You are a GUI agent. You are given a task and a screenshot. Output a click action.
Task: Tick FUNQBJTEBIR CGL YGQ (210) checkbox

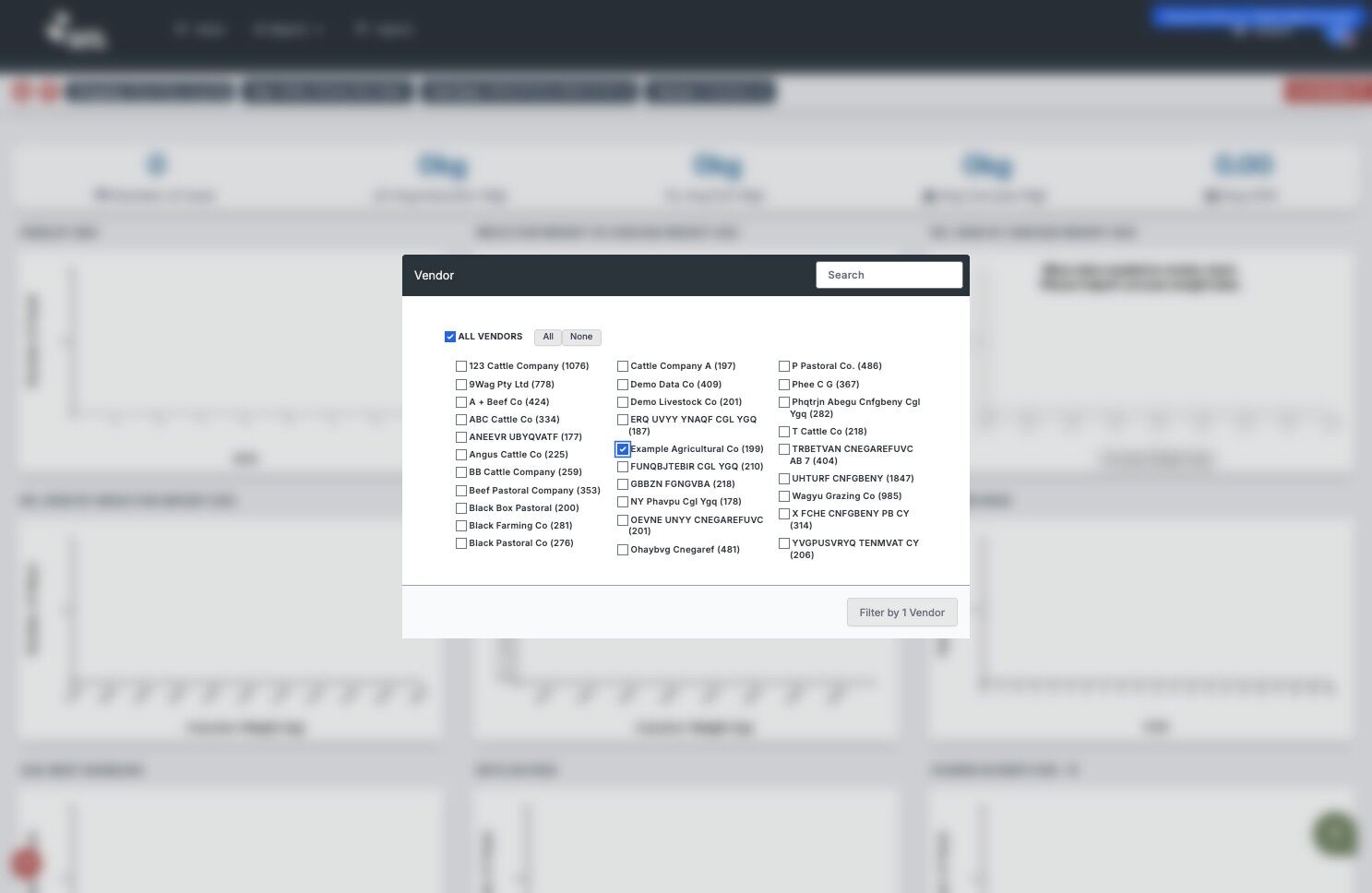tap(623, 467)
